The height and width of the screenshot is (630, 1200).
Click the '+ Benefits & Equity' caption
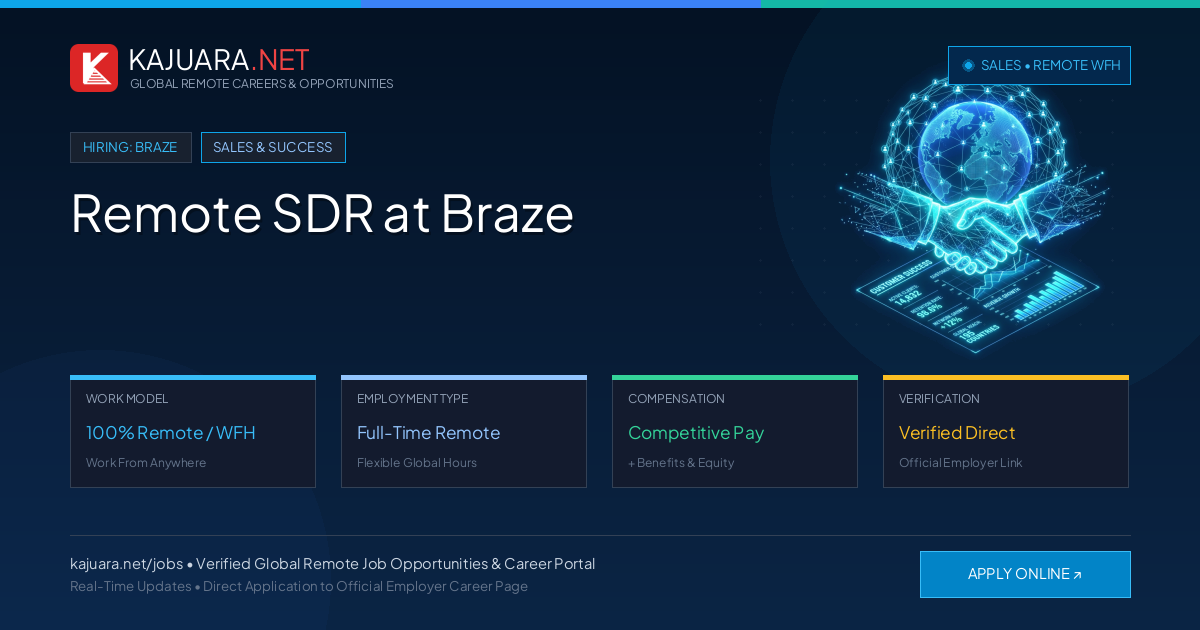[x=681, y=463]
